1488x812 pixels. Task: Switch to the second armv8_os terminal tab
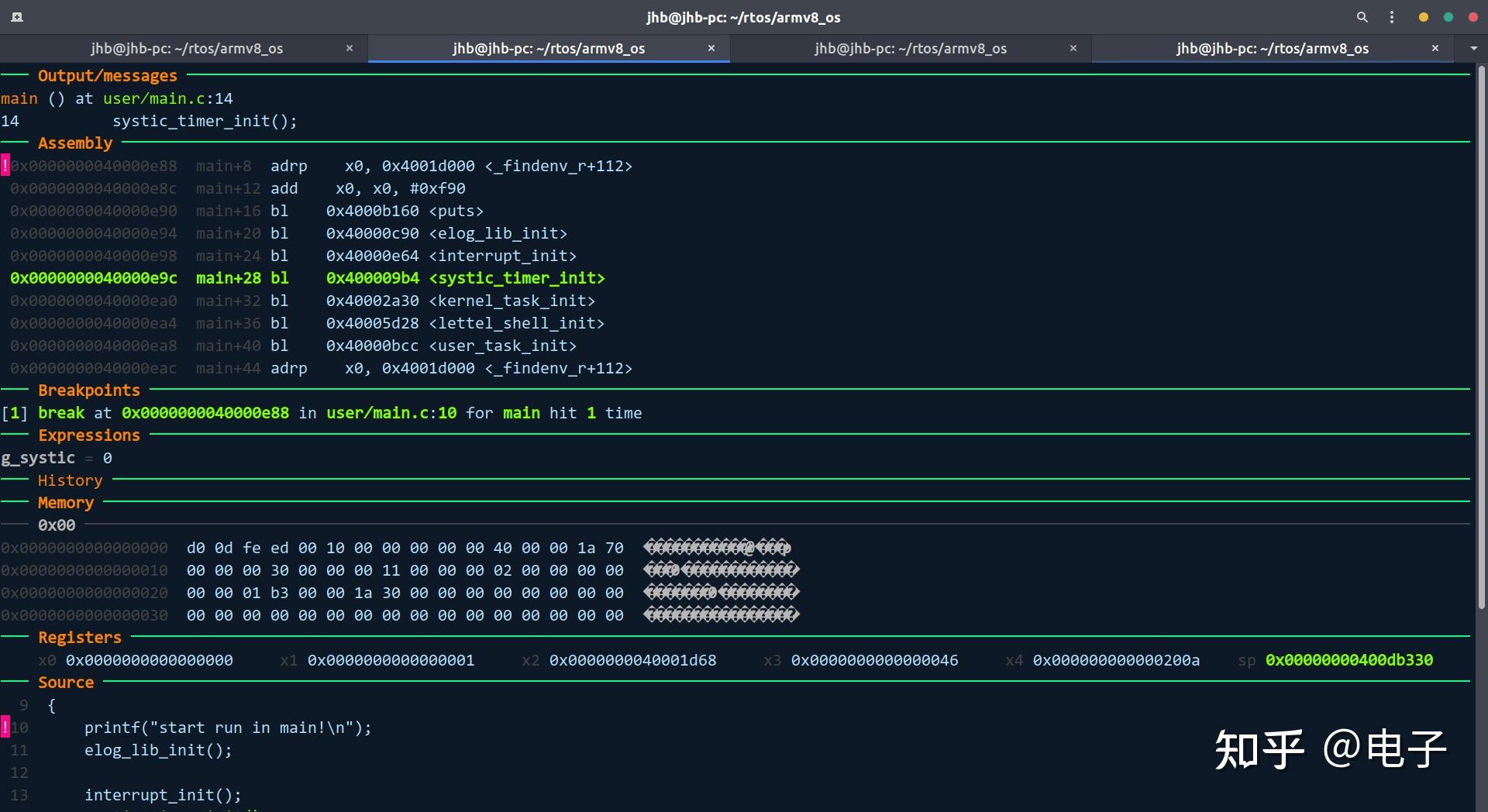(549, 47)
